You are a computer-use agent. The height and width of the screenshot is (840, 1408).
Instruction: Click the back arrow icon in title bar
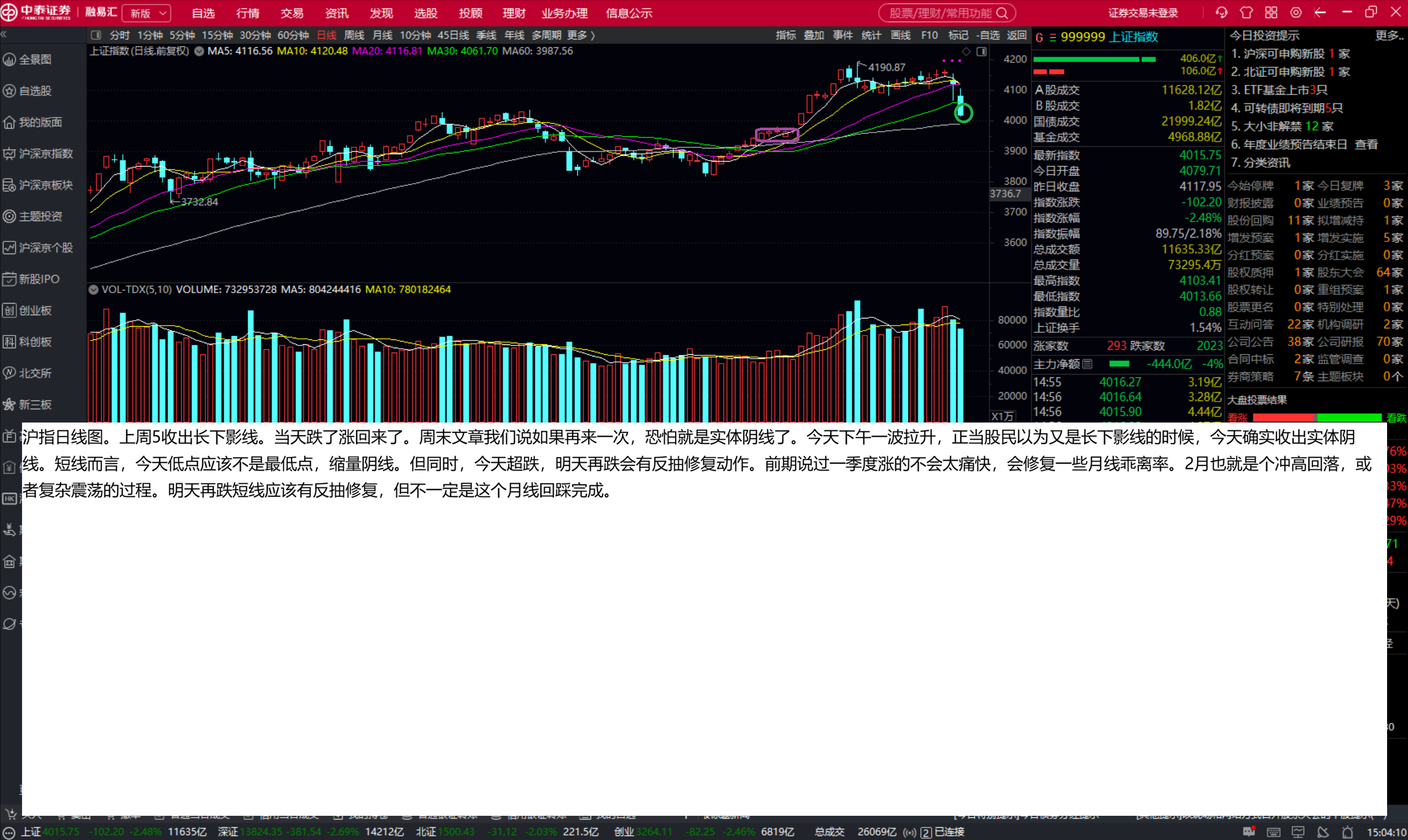coord(1321,13)
